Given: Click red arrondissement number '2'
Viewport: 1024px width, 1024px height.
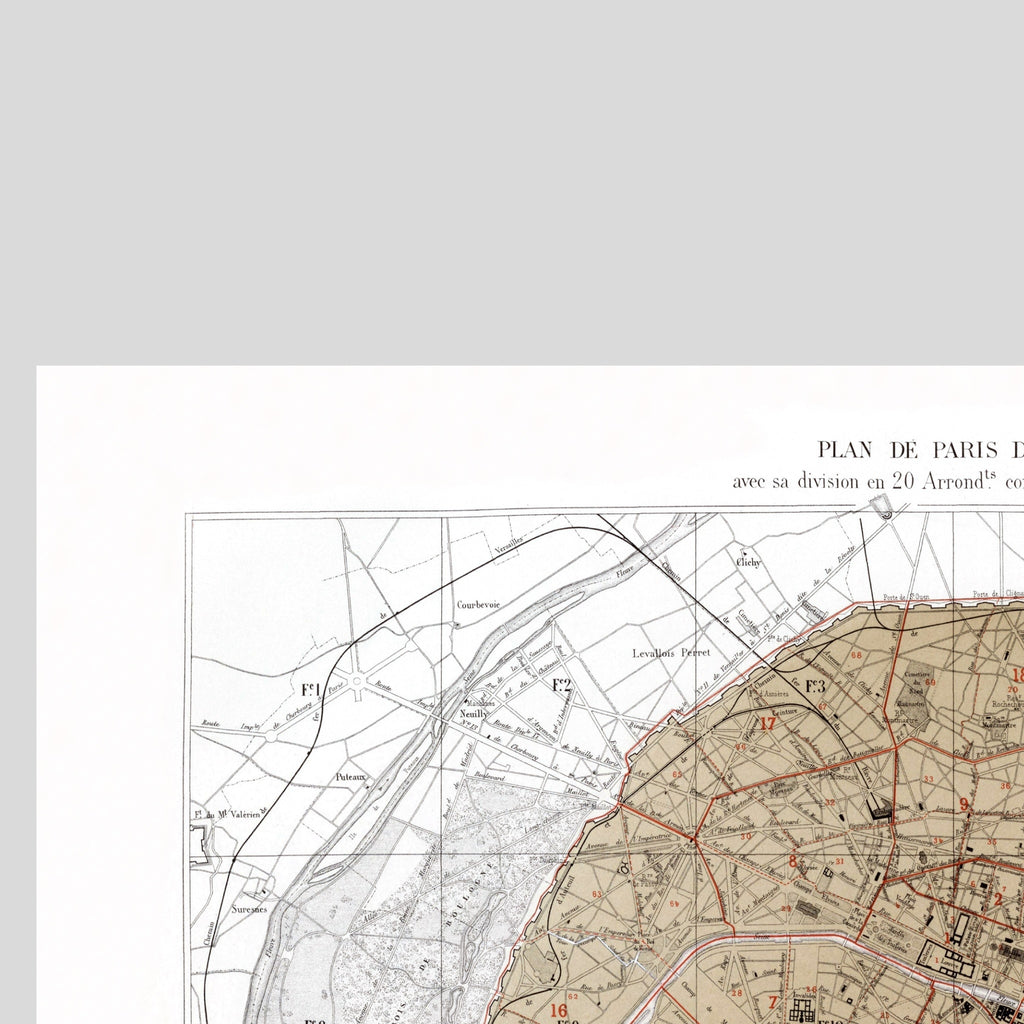Looking at the screenshot, I should [x=998, y=899].
